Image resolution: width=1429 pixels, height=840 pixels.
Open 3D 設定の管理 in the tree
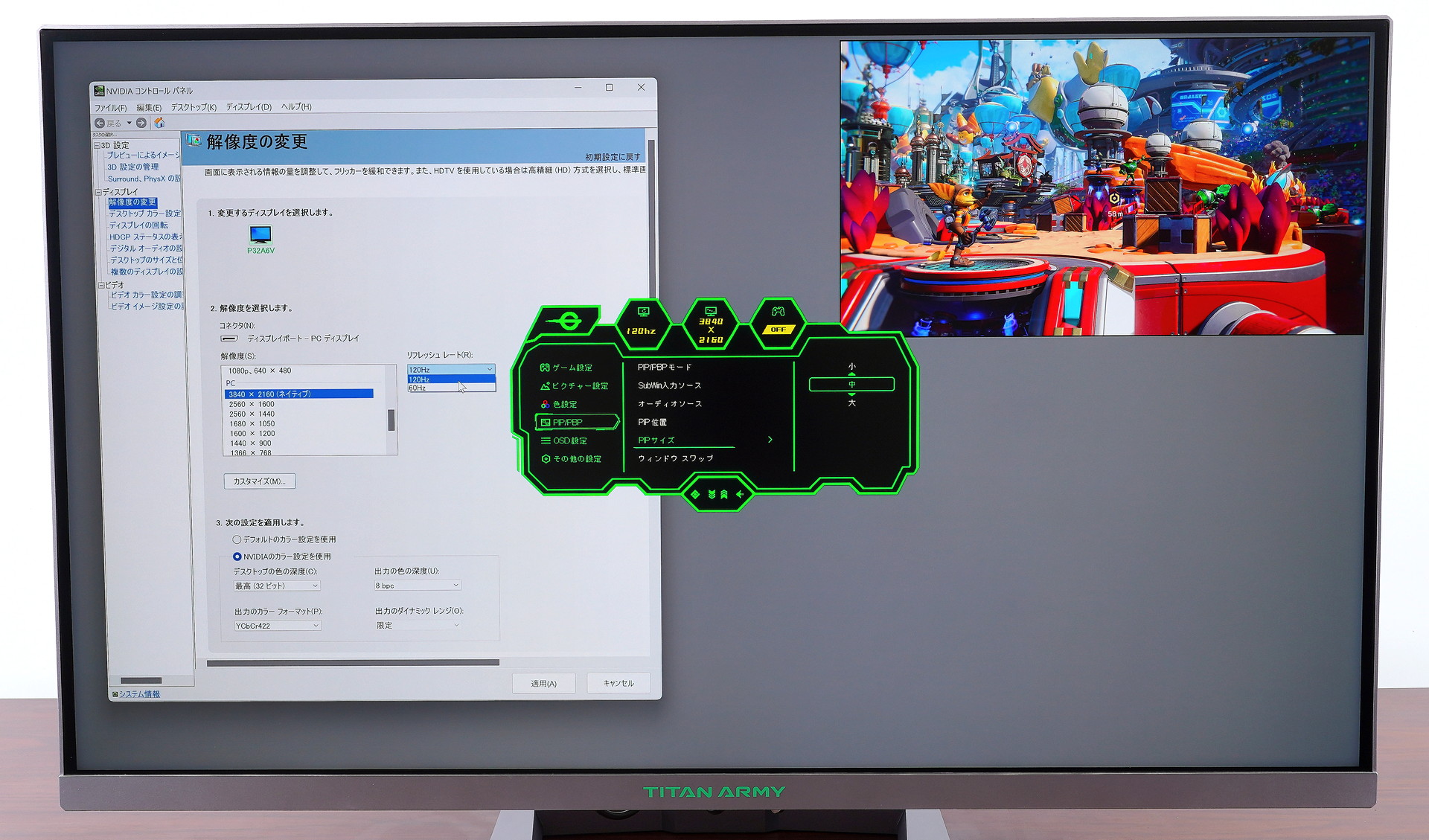[132, 167]
